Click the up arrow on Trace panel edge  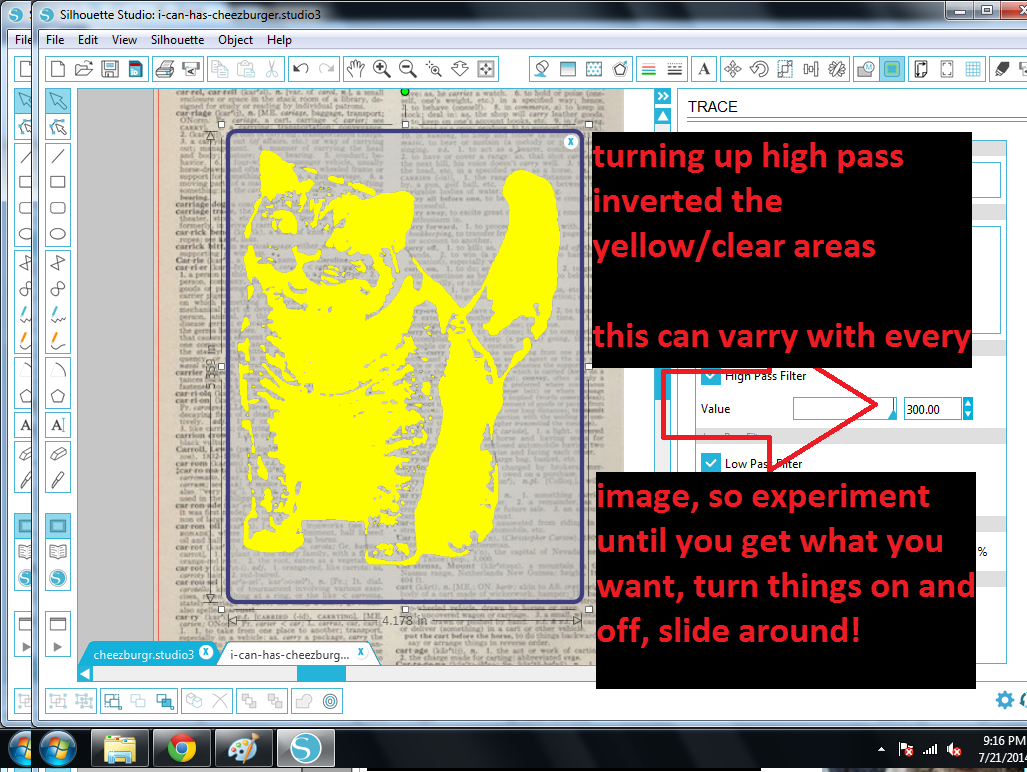[663, 116]
